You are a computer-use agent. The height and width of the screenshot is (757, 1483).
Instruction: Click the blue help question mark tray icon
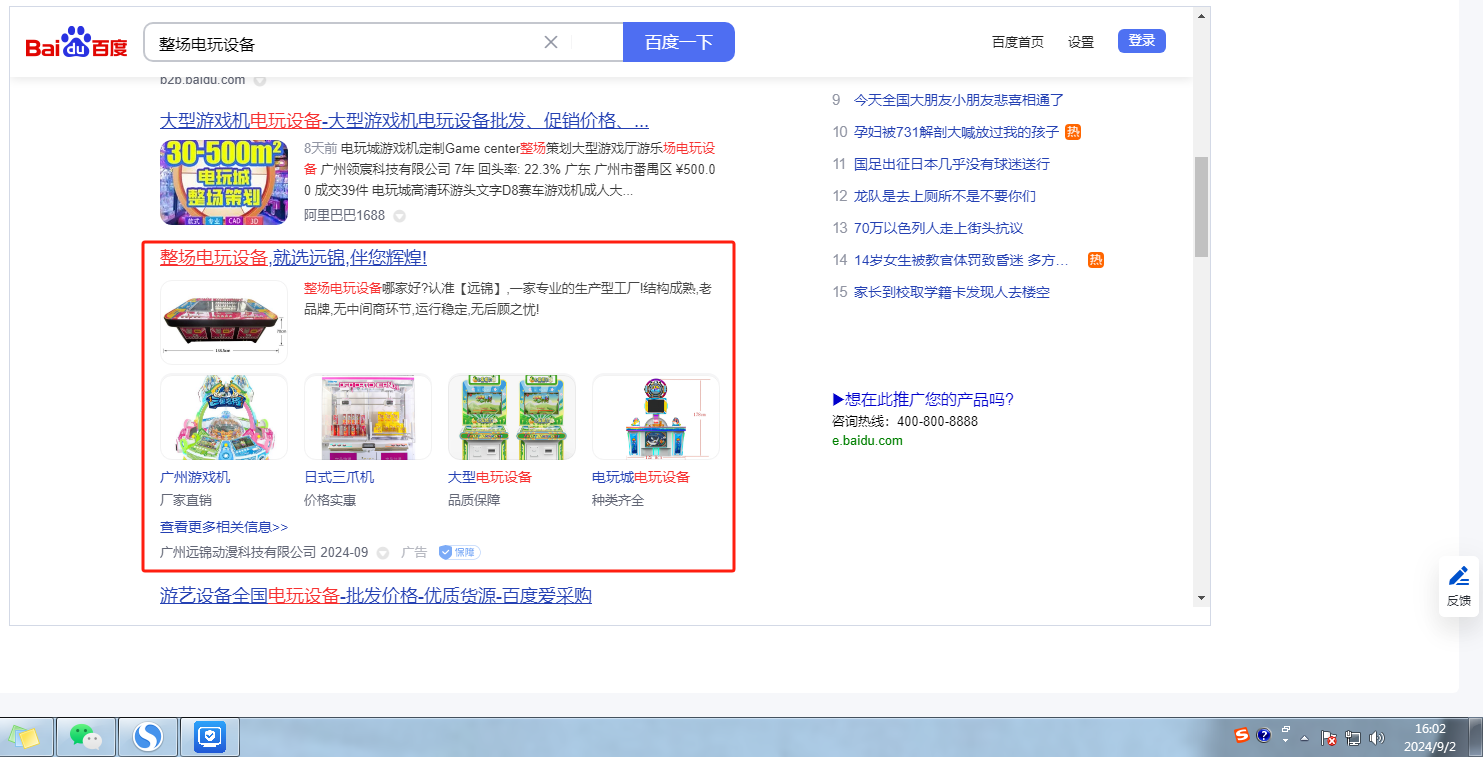tap(1263, 736)
